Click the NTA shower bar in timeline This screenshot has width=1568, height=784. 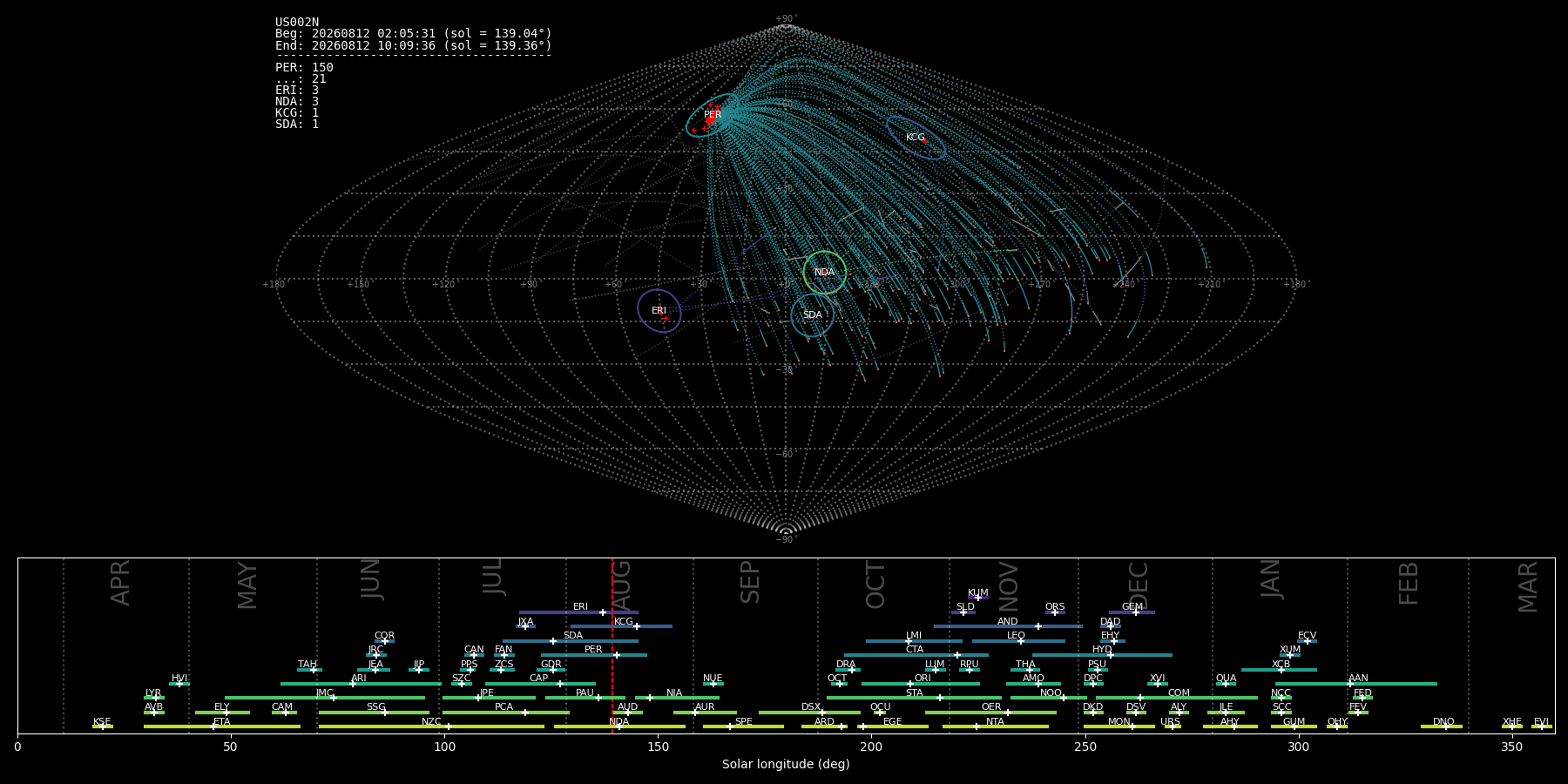pyautogui.click(x=996, y=727)
